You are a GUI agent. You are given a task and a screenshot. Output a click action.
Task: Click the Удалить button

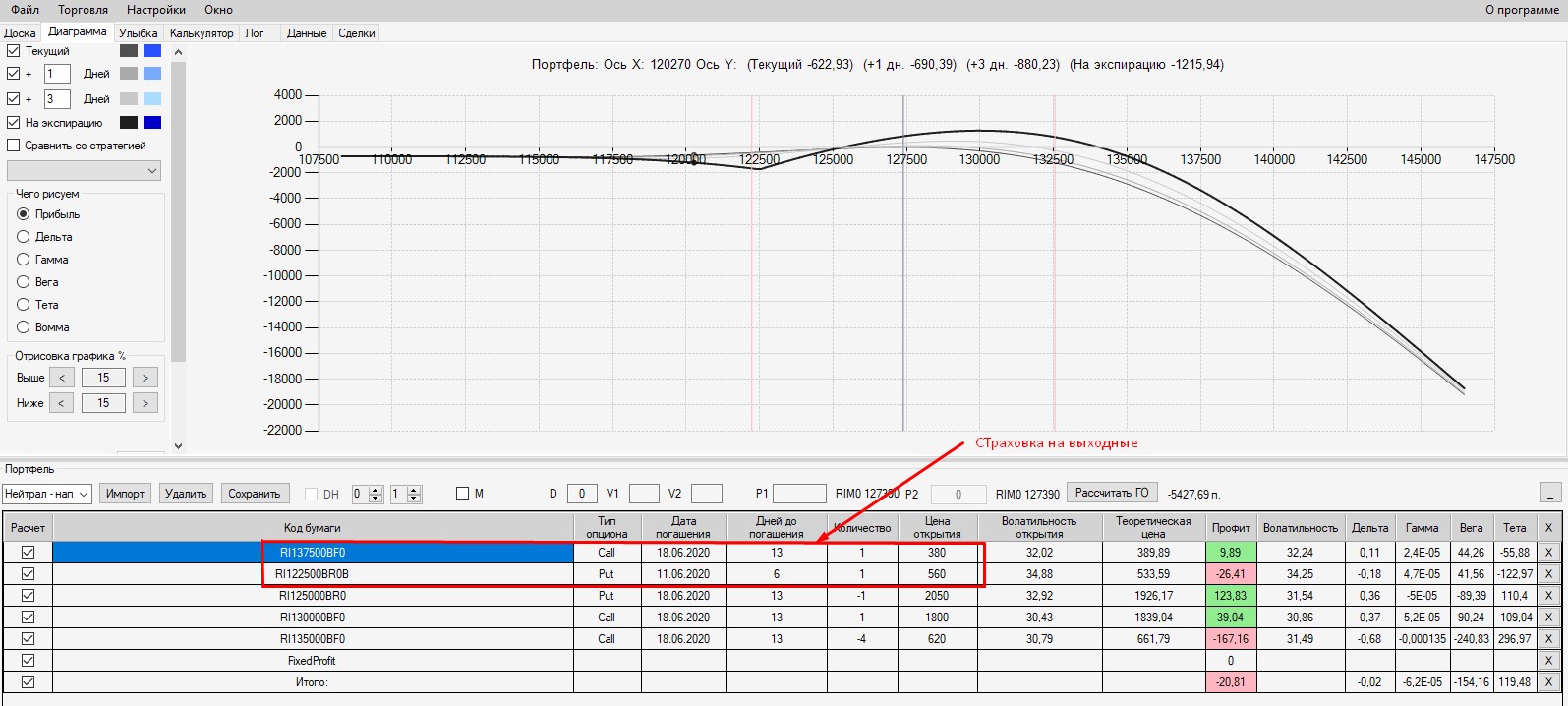click(186, 494)
